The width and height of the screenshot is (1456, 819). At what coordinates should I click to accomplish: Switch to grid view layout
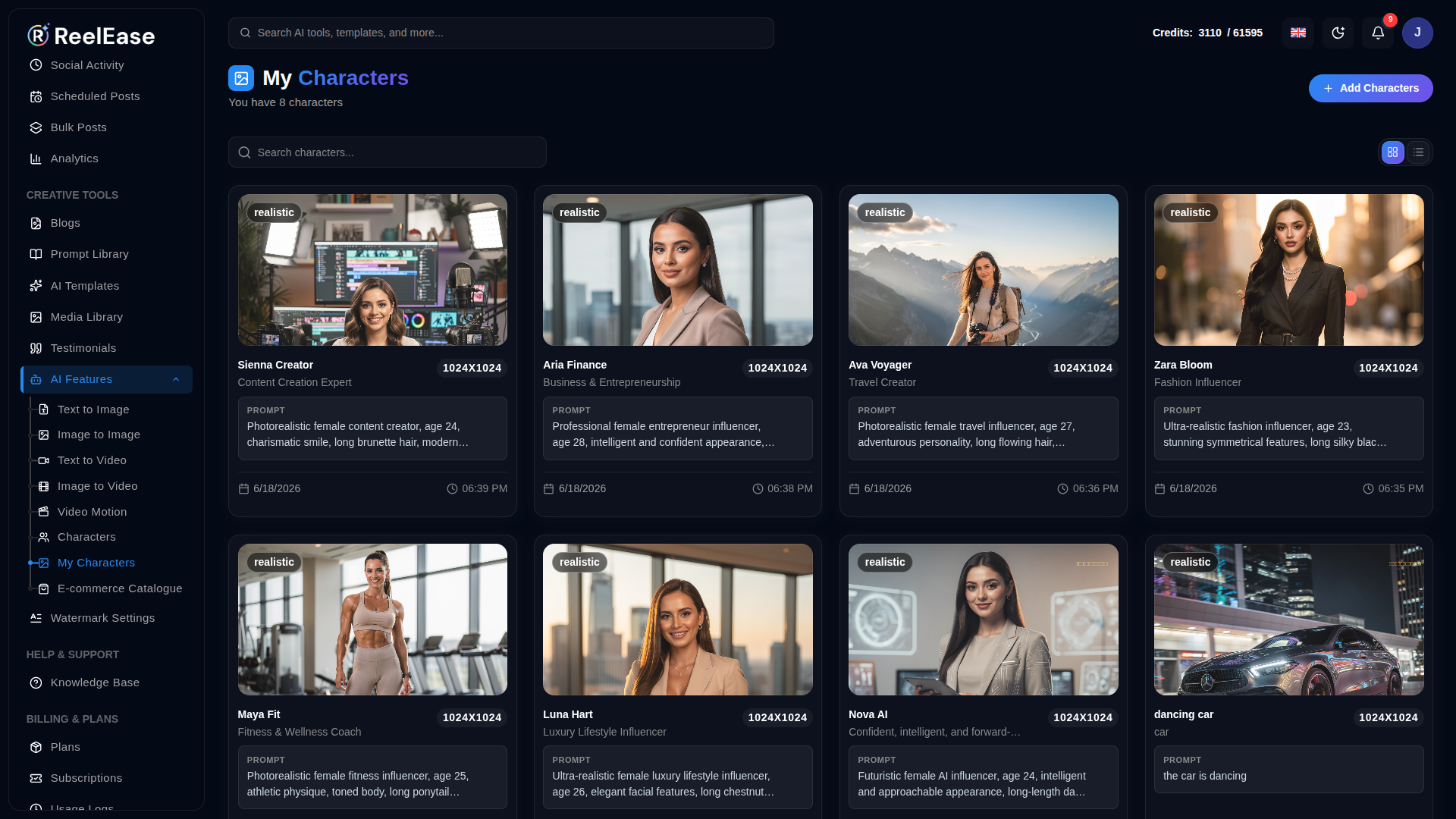(1392, 152)
